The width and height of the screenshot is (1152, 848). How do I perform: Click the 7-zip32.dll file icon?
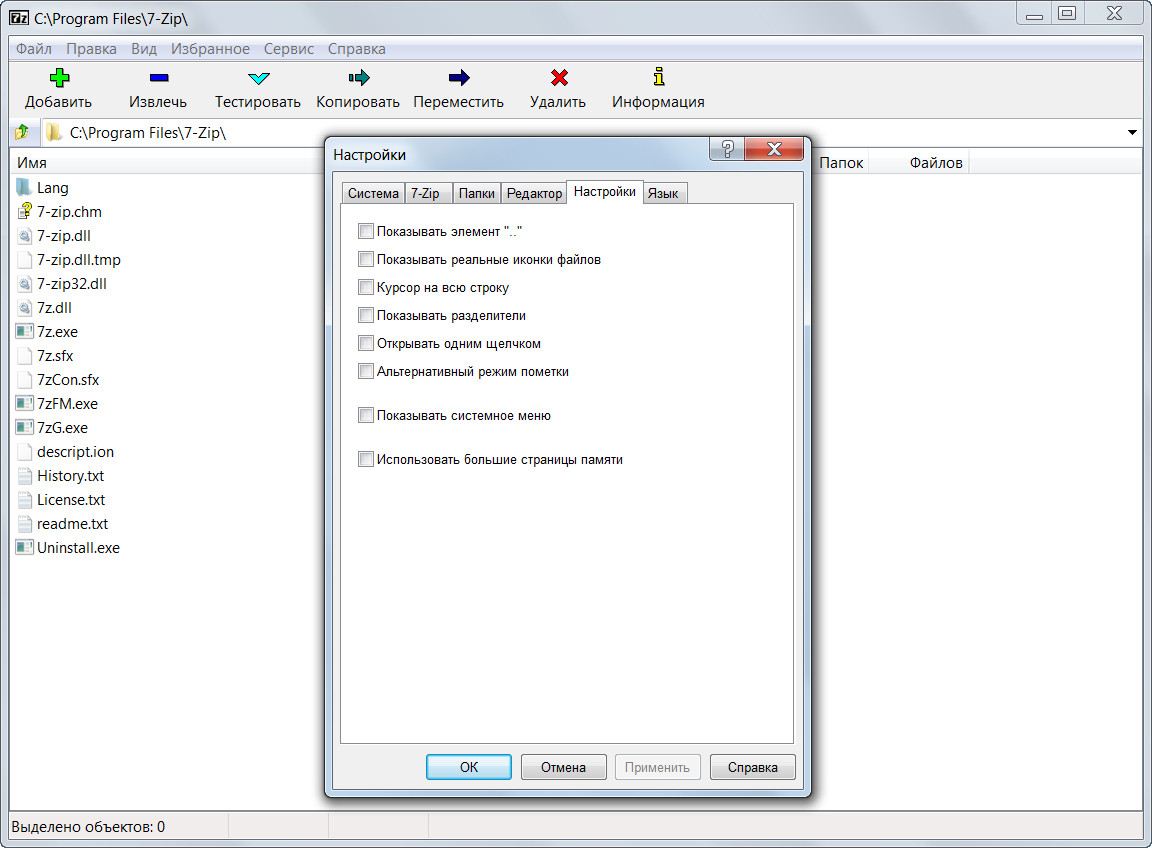pos(24,284)
